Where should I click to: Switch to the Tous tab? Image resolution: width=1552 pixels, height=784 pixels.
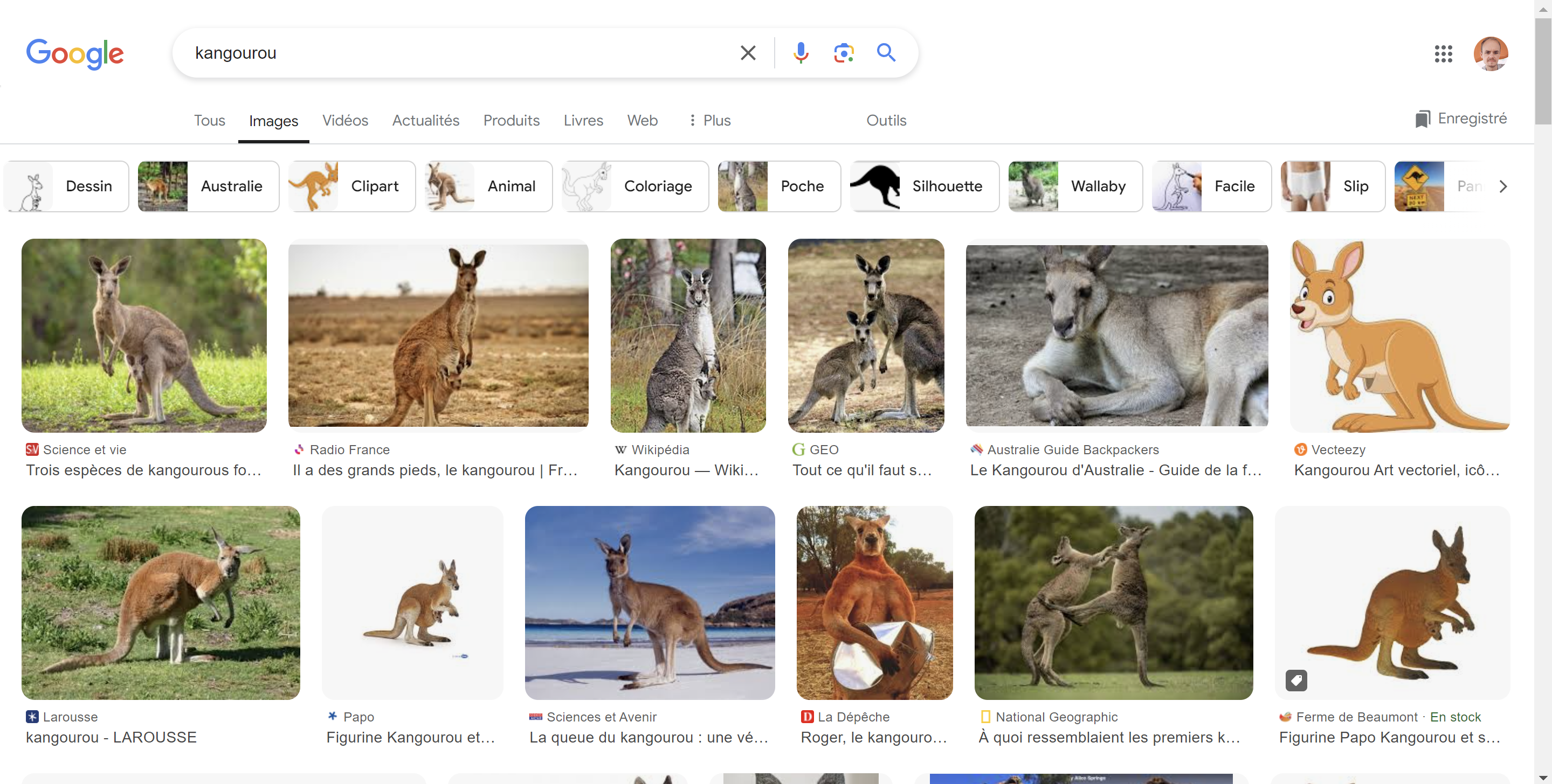pyautogui.click(x=209, y=120)
